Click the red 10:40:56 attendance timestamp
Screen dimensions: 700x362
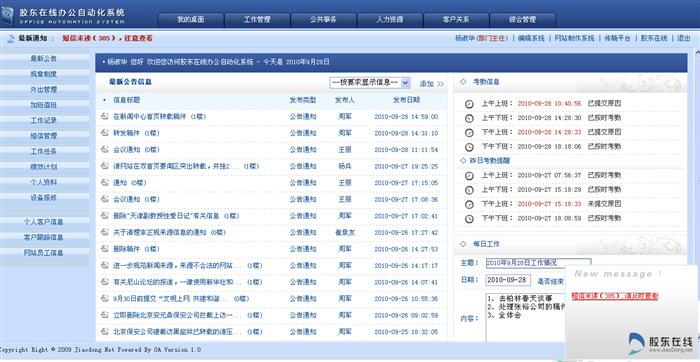point(549,104)
